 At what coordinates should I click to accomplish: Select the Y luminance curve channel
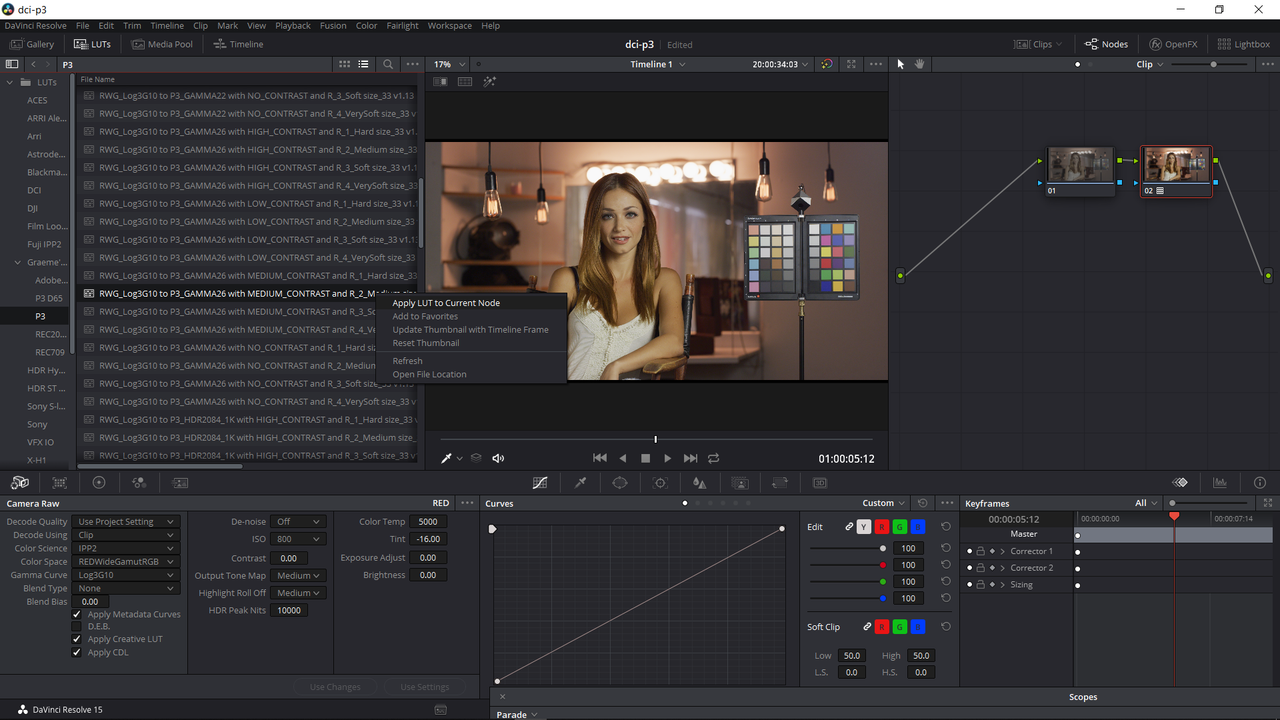[864, 527]
